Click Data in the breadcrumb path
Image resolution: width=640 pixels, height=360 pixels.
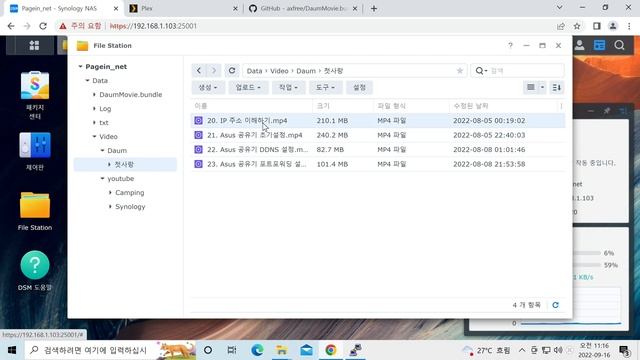point(254,71)
